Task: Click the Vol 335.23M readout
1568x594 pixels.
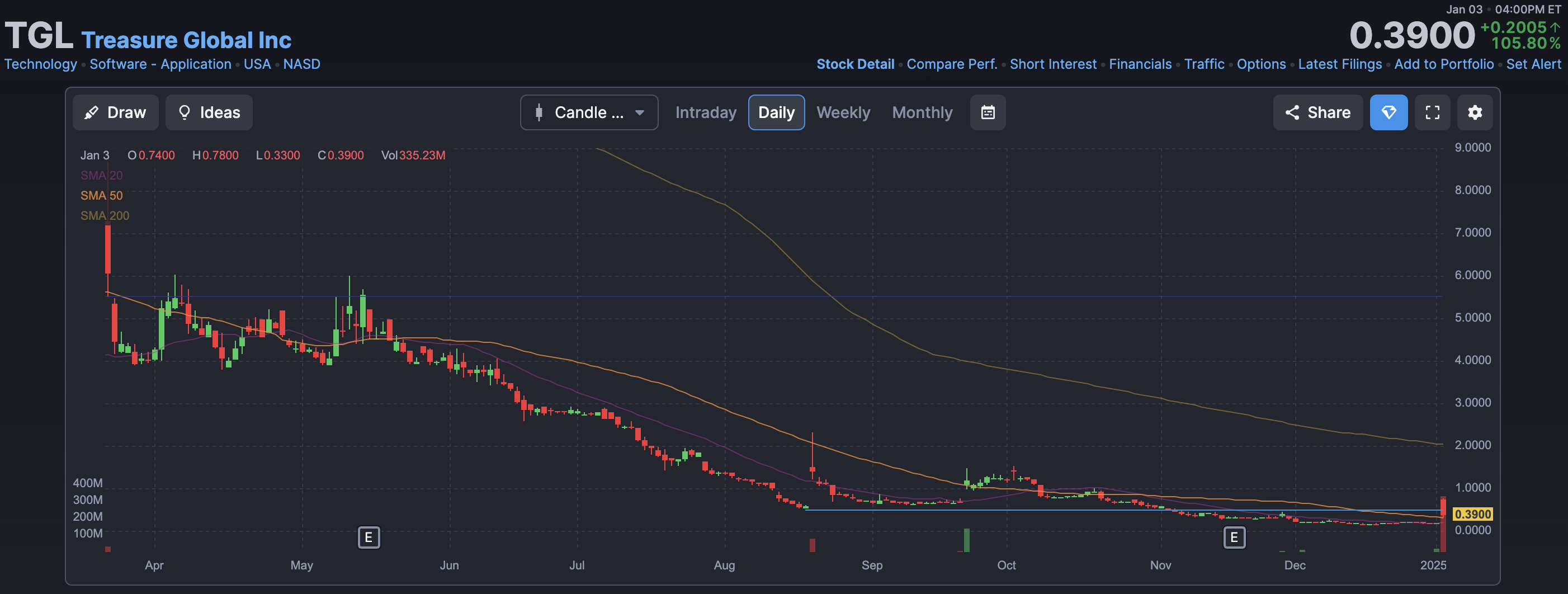Action: click(413, 155)
